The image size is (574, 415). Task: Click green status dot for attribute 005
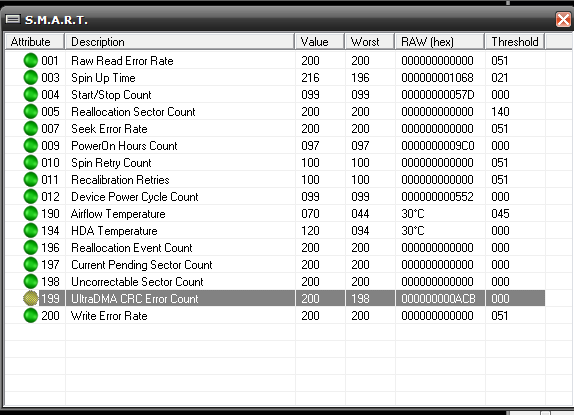[x=31, y=112]
